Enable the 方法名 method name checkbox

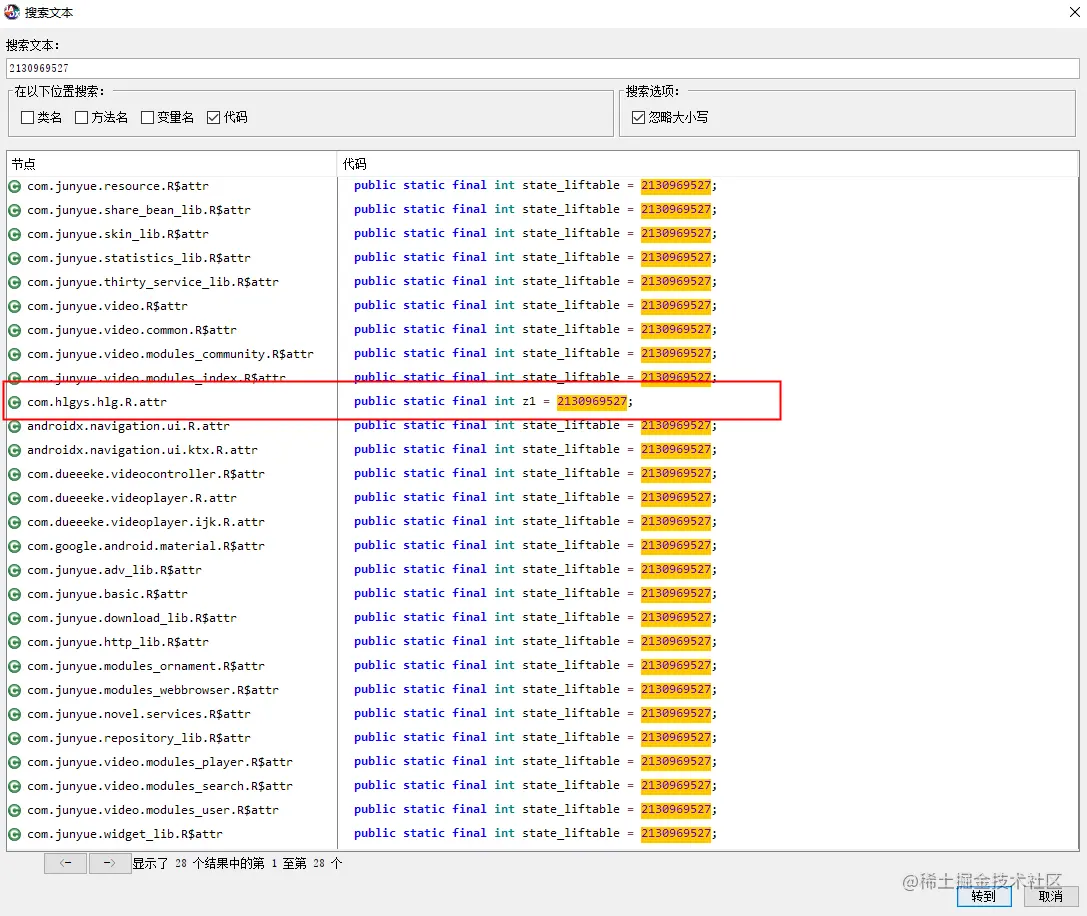(81, 117)
